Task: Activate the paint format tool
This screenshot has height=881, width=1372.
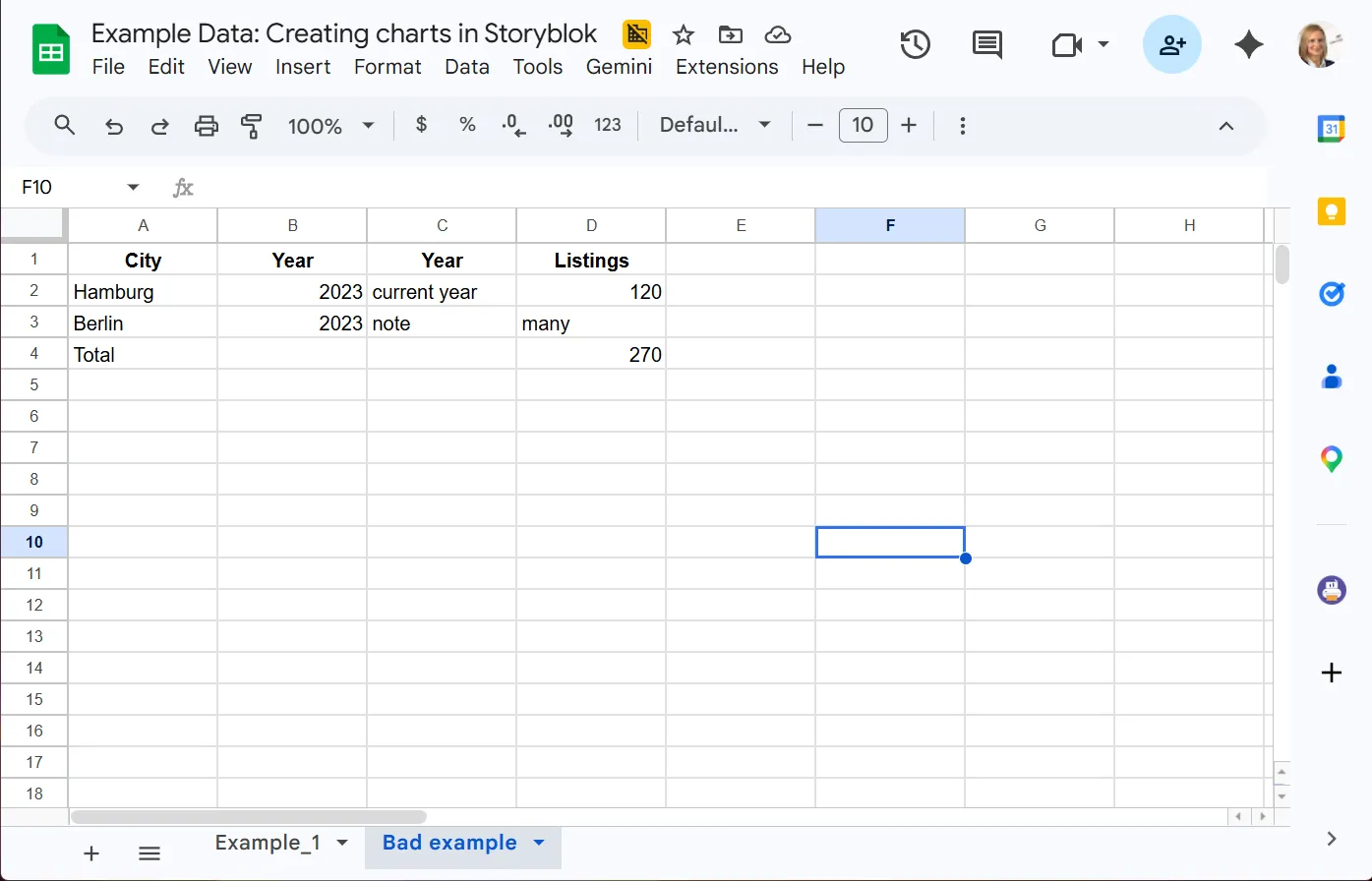Action: click(x=252, y=126)
